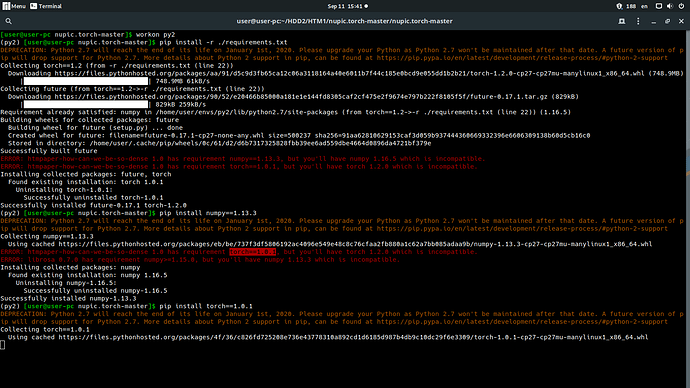Minimize the terminal window

(x=653, y=21)
